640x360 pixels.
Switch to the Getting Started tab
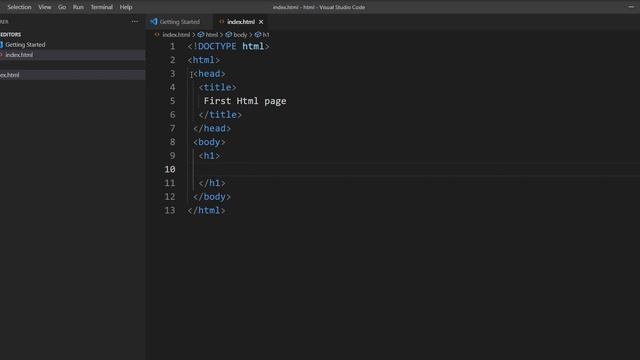(179, 22)
